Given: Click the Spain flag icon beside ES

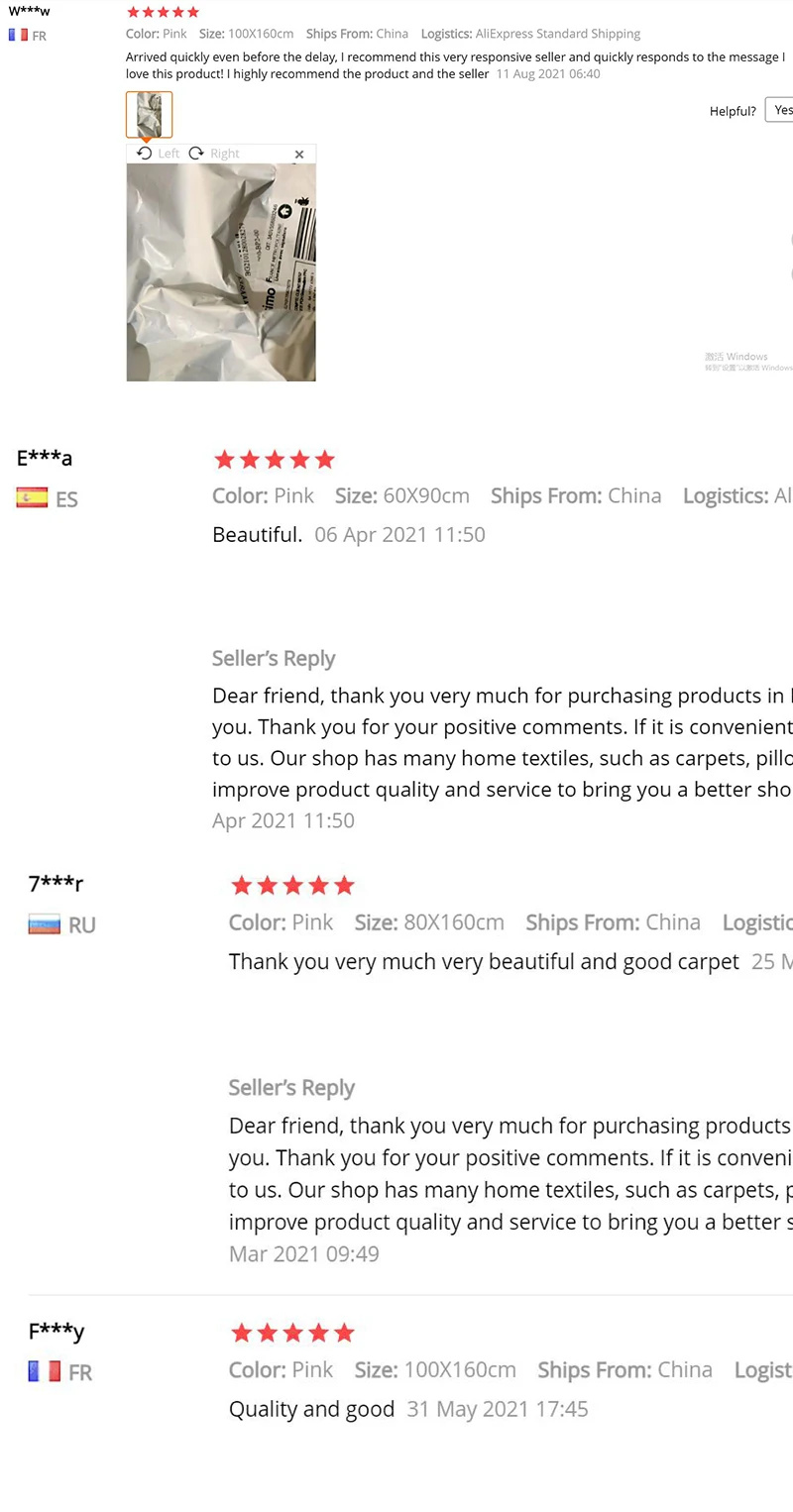Looking at the screenshot, I should (32, 498).
